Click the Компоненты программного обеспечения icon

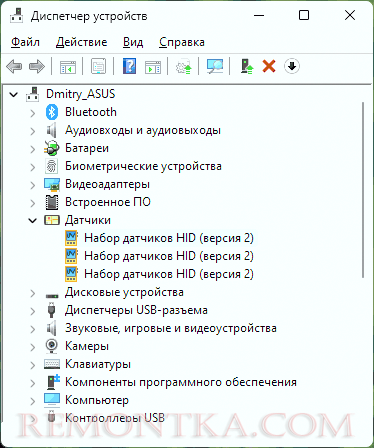tap(52, 382)
